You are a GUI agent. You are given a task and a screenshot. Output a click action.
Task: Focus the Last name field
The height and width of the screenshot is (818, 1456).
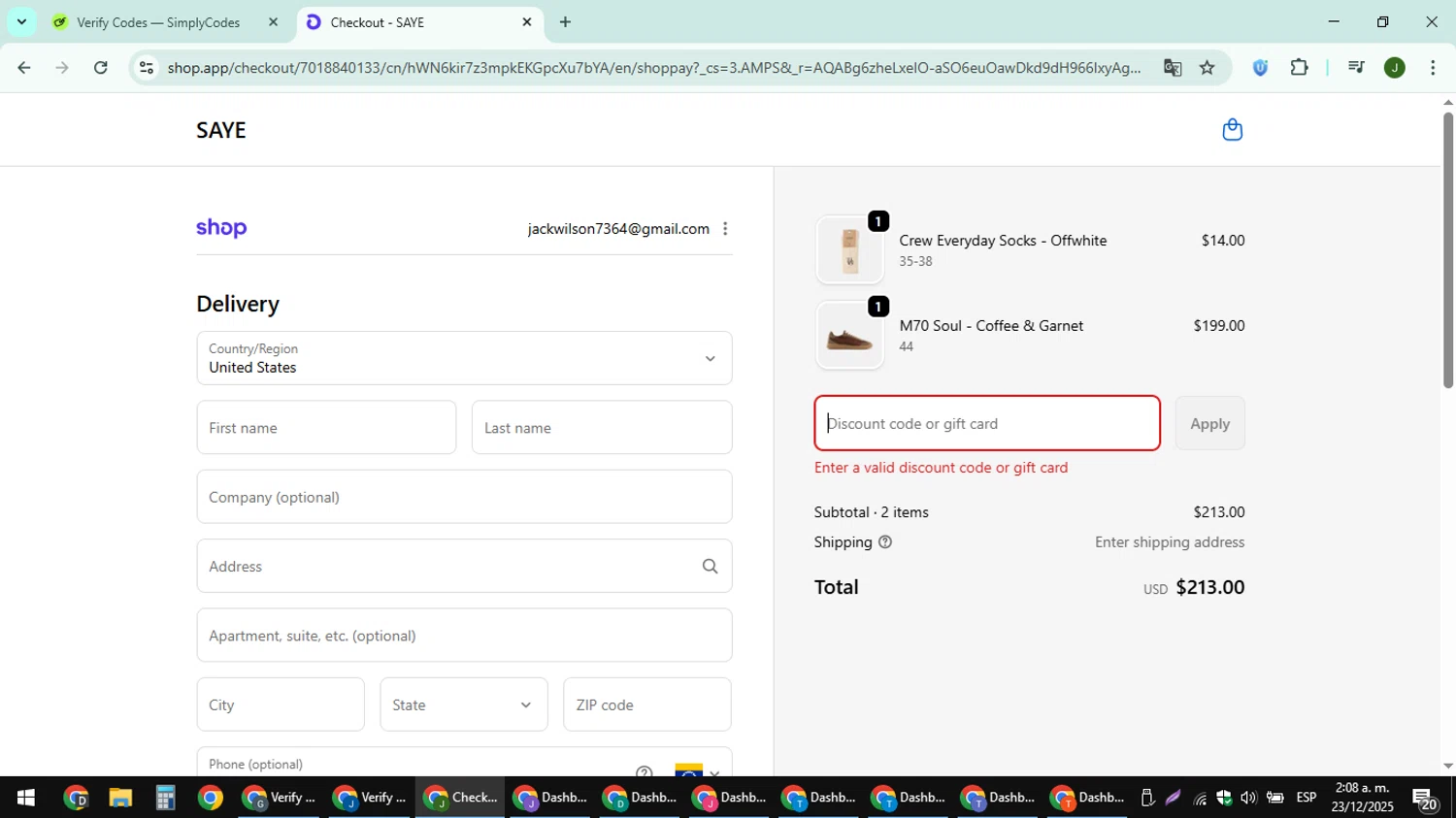[602, 428]
